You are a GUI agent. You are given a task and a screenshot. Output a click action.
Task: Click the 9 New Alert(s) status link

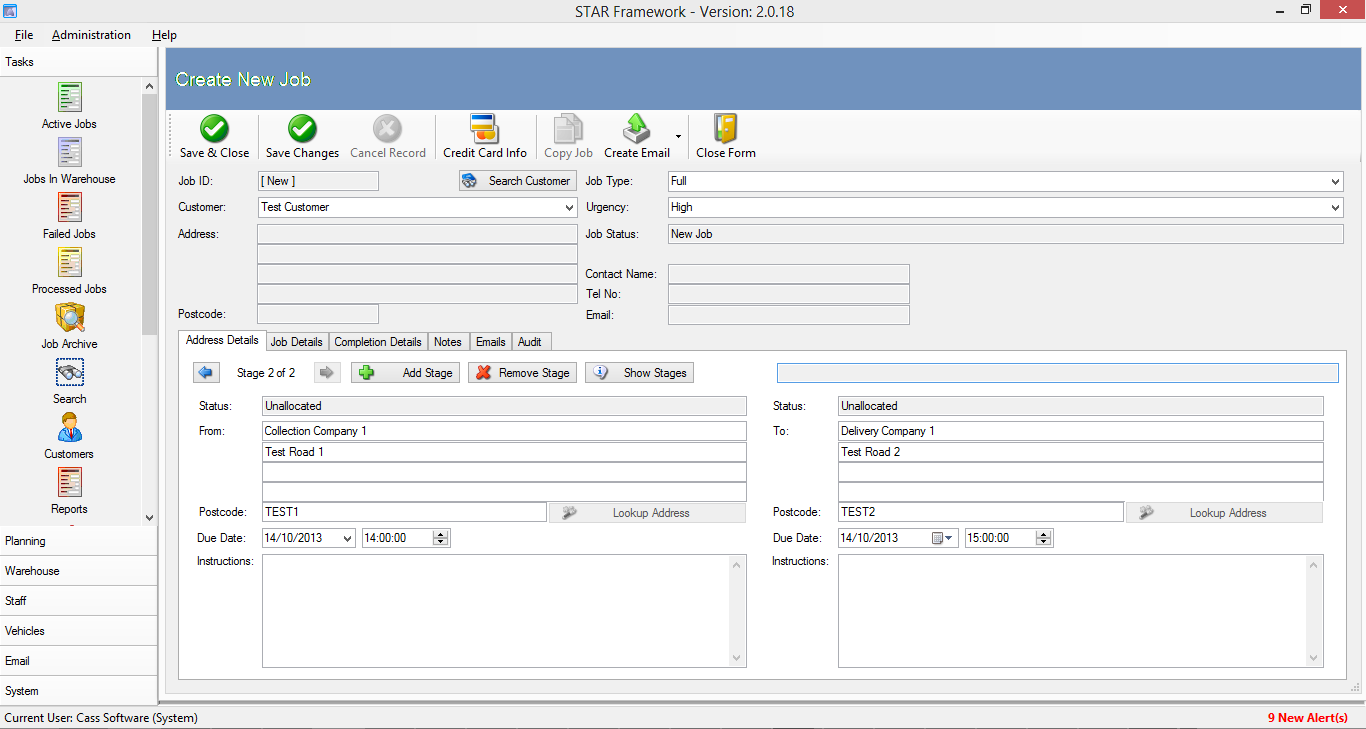1308,718
